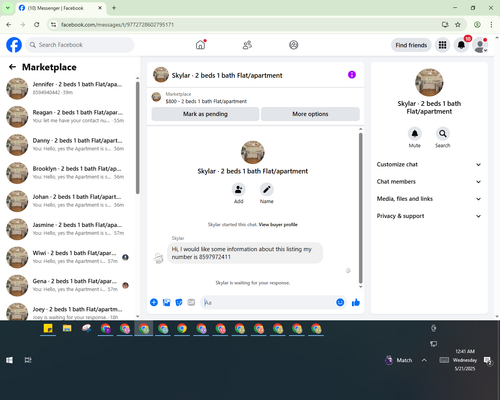Open Chrome tab search dropdown
Image resolution: width=500 pixels, height=400 pixels.
8,8
